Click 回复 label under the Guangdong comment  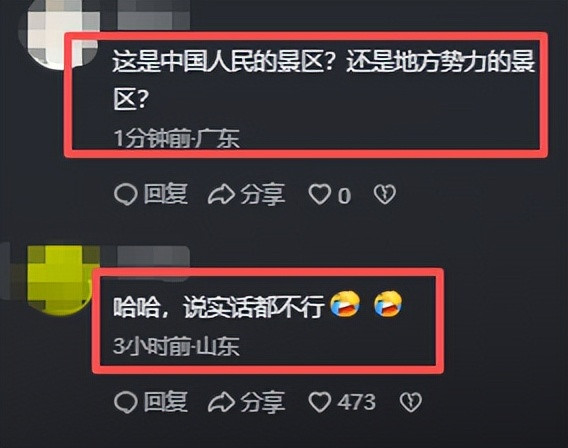(166, 194)
